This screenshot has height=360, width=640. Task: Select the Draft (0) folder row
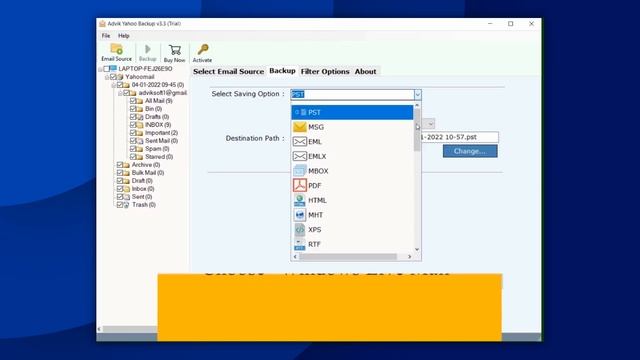click(x=142, y=181)
